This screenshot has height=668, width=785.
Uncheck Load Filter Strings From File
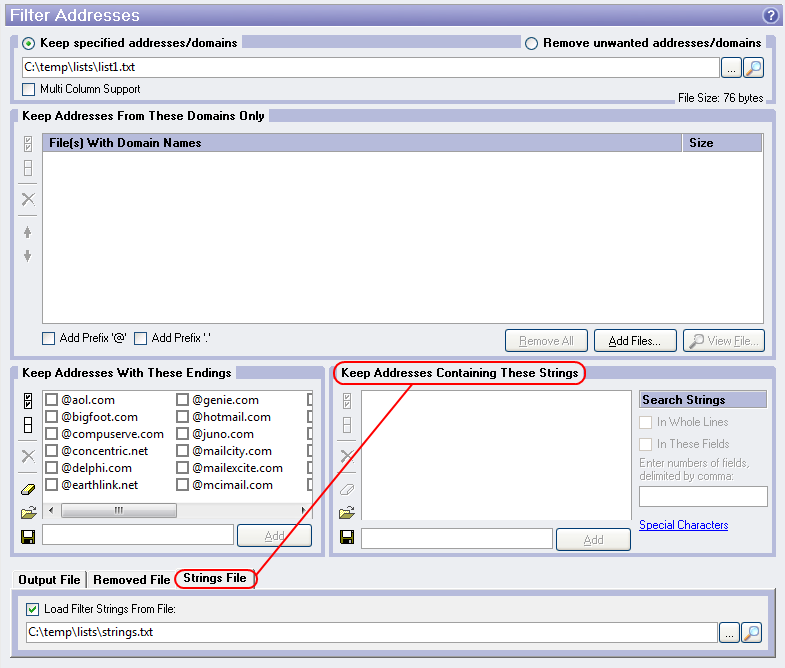(34, 609)
